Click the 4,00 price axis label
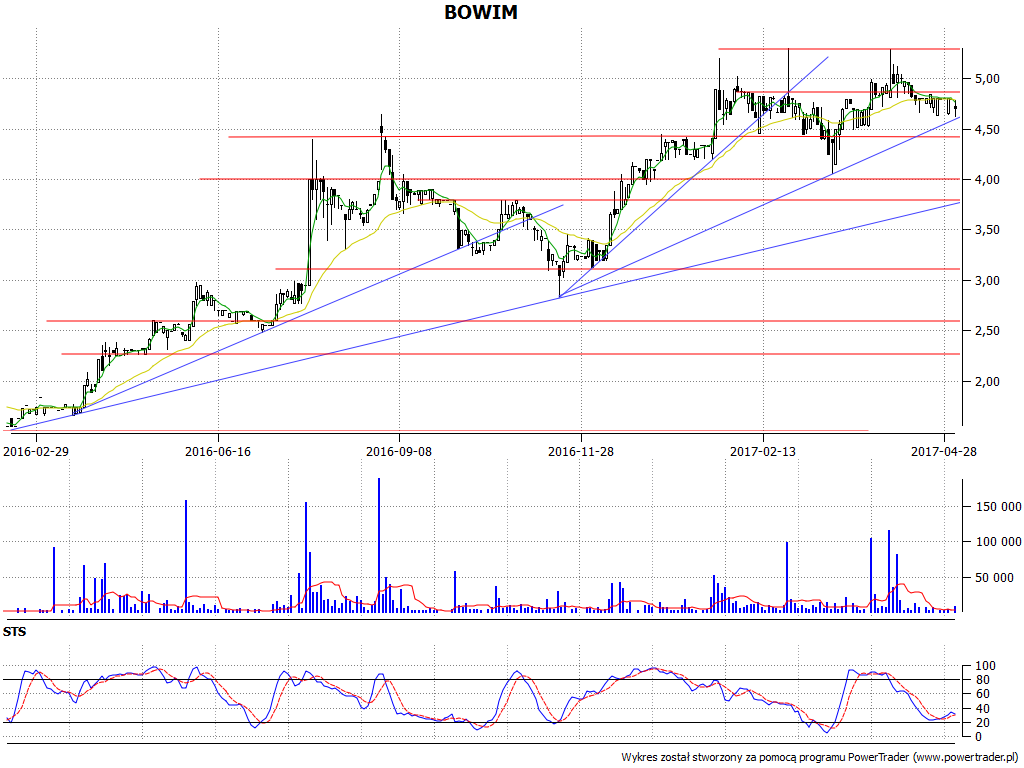This screenshot has height=768, width=1024. coord(987,180)
